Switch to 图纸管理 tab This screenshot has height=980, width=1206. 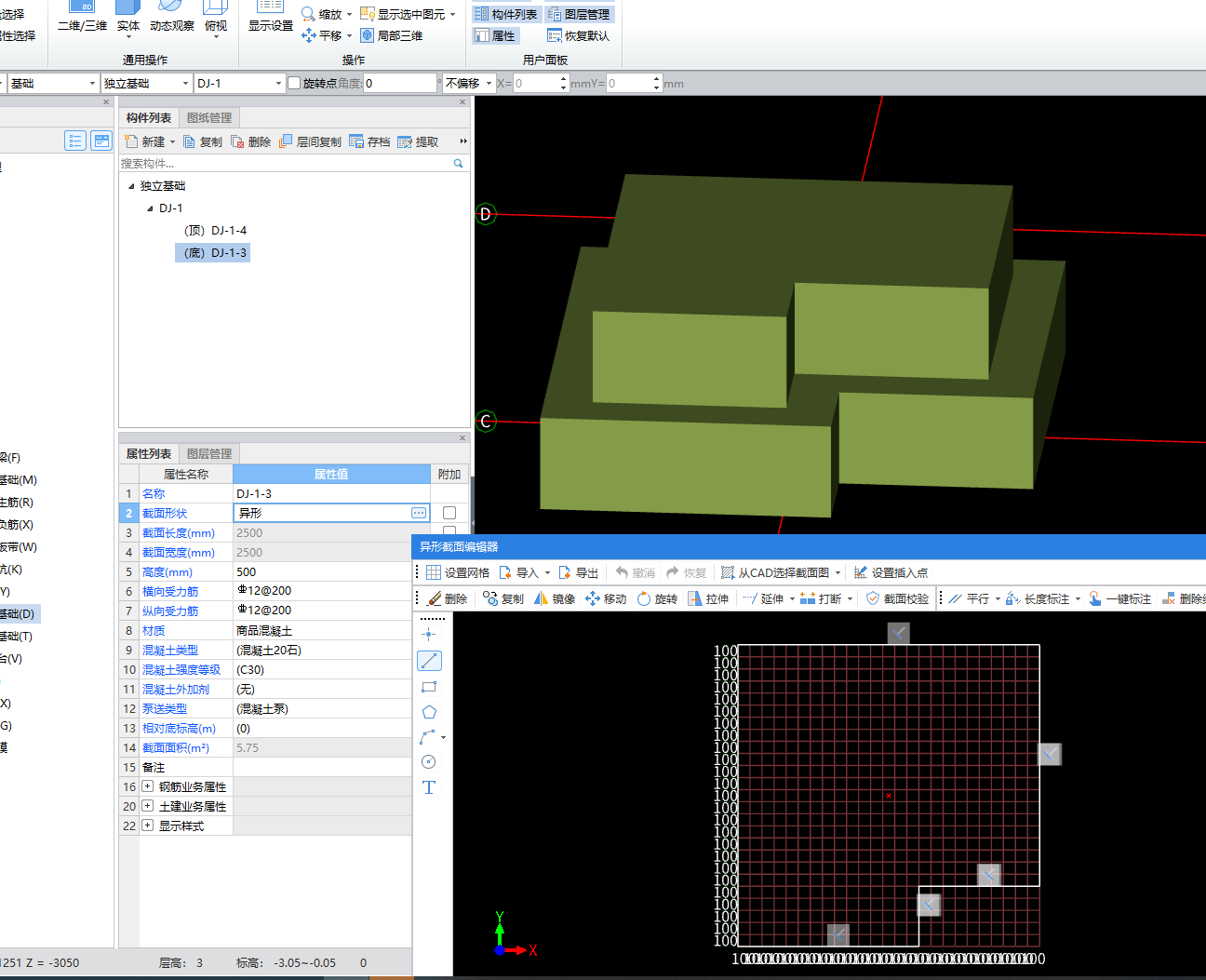tap(209, 117)
